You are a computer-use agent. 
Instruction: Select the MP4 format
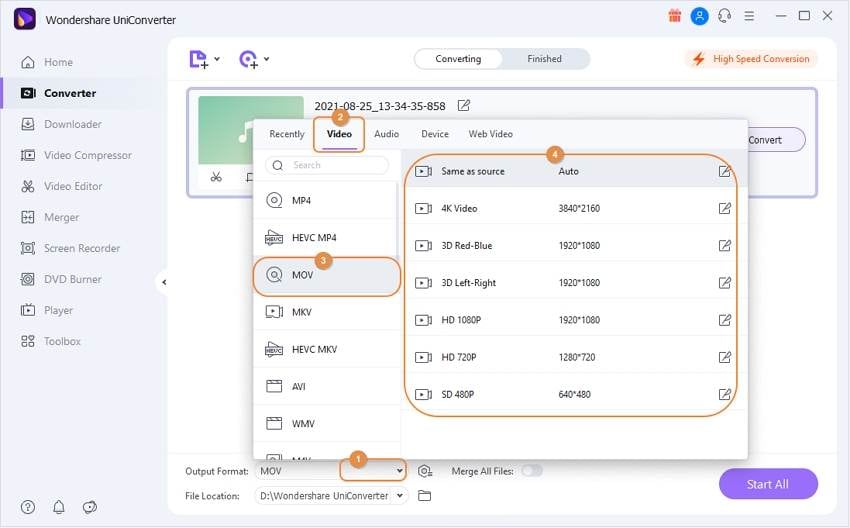pos(325,201)
